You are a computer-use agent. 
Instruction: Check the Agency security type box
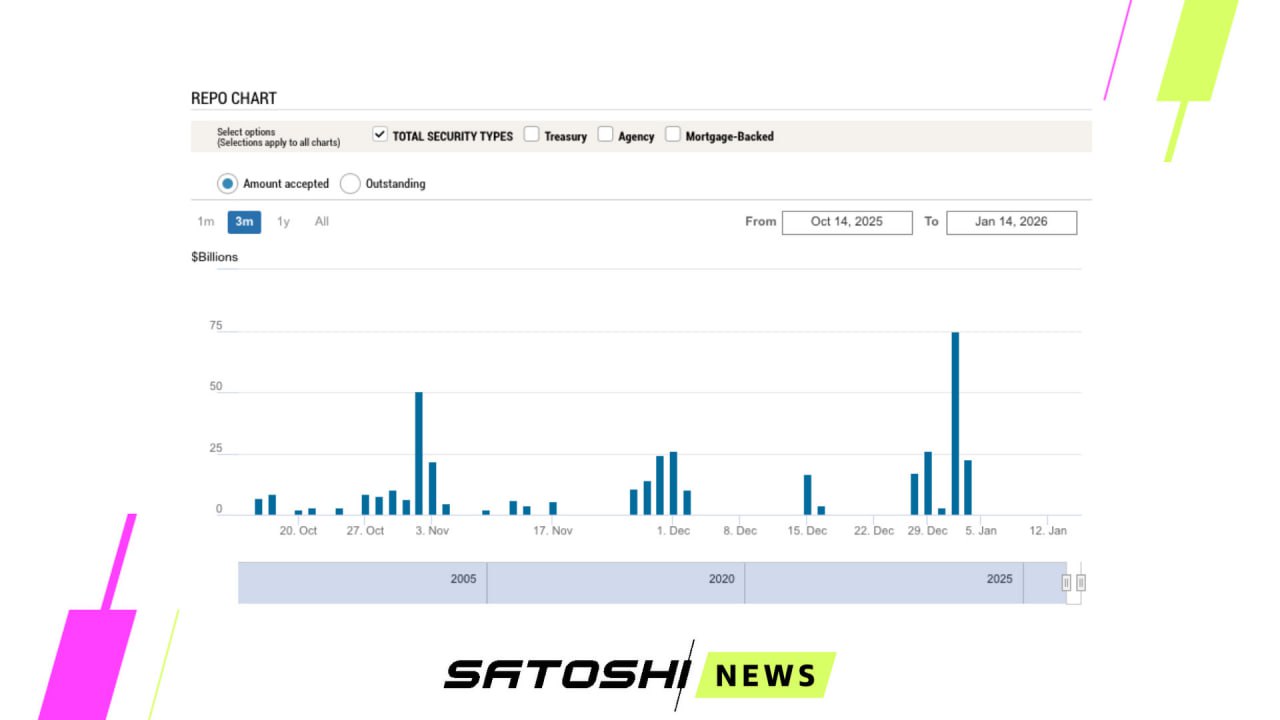pos(606,135)
